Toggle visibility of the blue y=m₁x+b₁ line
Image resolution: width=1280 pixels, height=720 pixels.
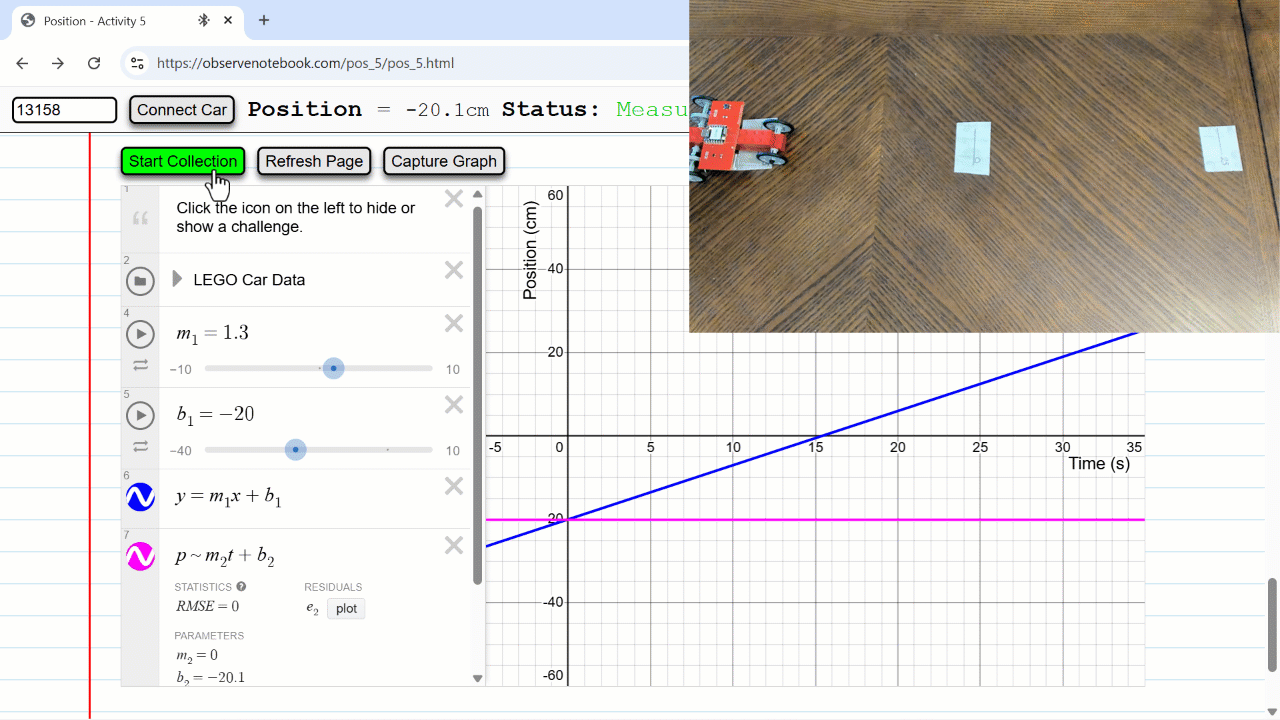tap(140, 497)
